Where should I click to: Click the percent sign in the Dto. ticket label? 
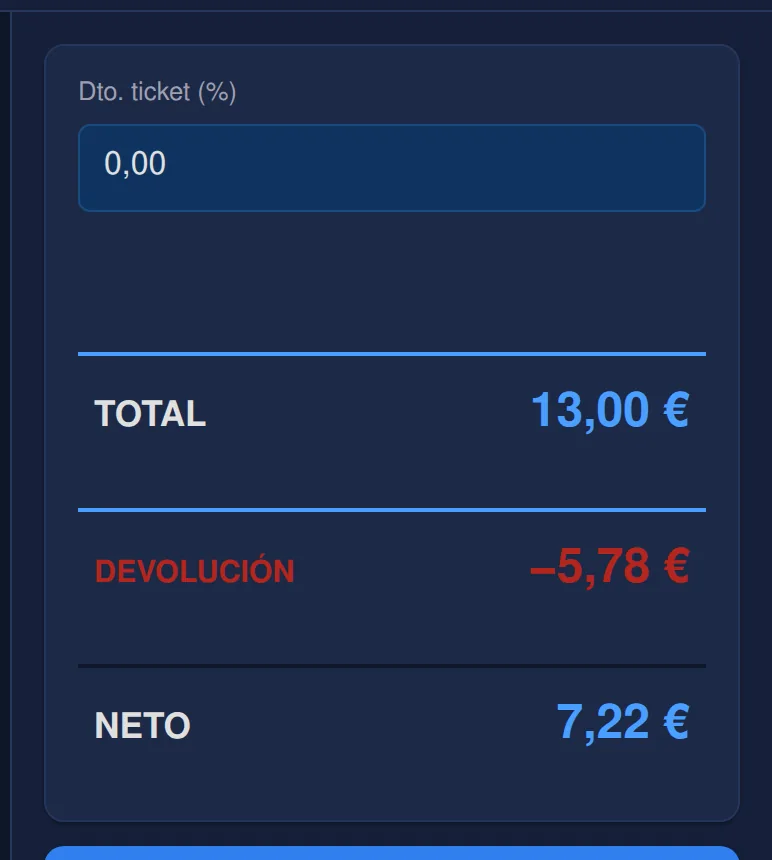point(217,91)
